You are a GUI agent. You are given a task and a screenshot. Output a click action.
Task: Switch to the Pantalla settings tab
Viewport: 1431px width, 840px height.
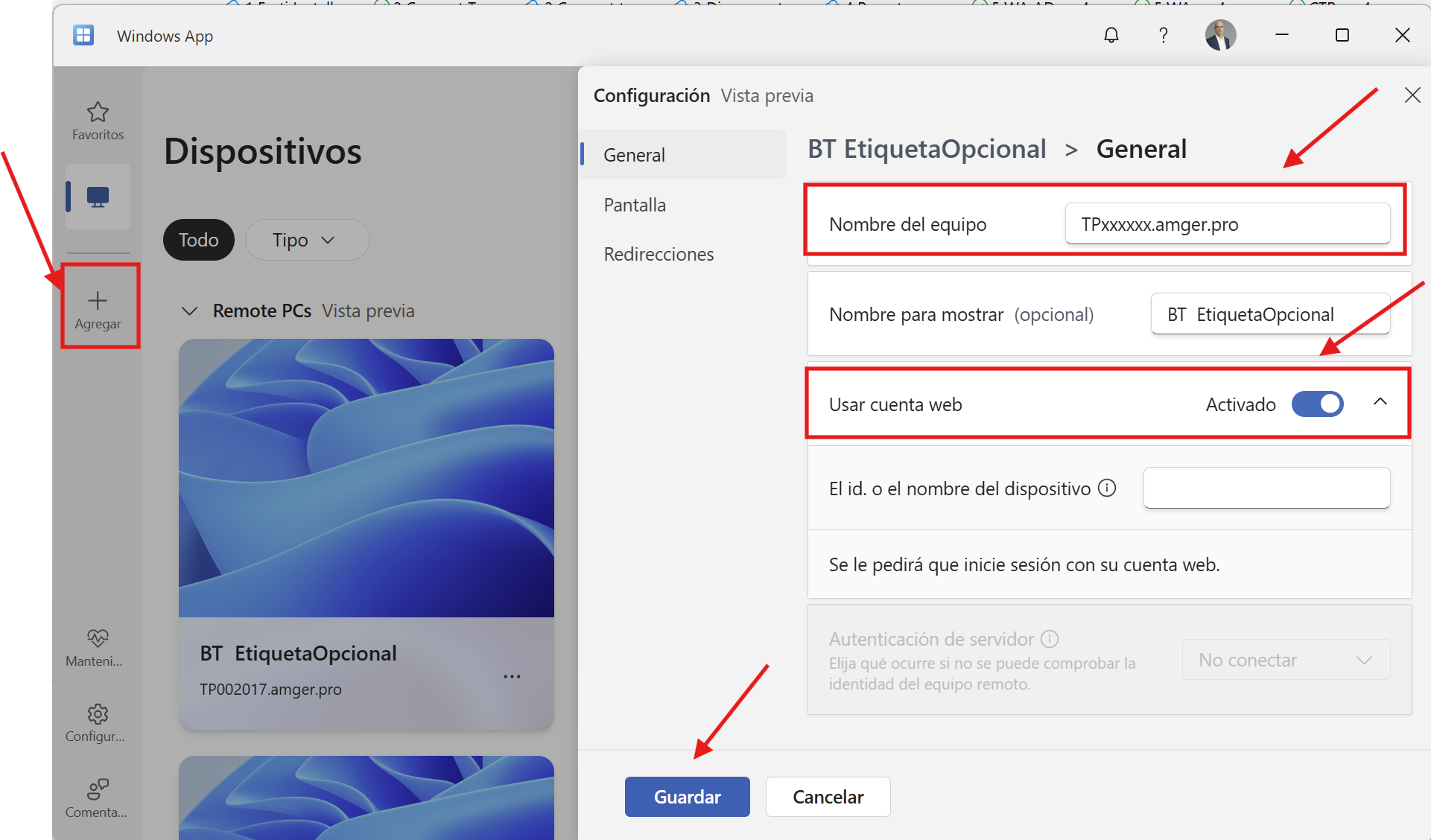(635, 205)
